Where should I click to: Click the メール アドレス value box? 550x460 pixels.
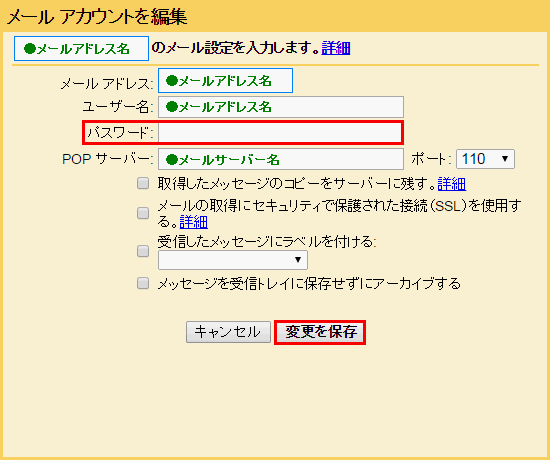226,81
